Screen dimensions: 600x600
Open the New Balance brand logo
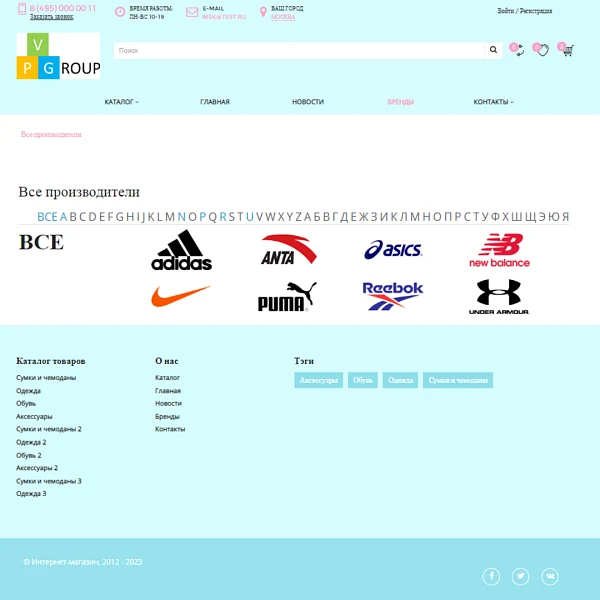(499, 250)
